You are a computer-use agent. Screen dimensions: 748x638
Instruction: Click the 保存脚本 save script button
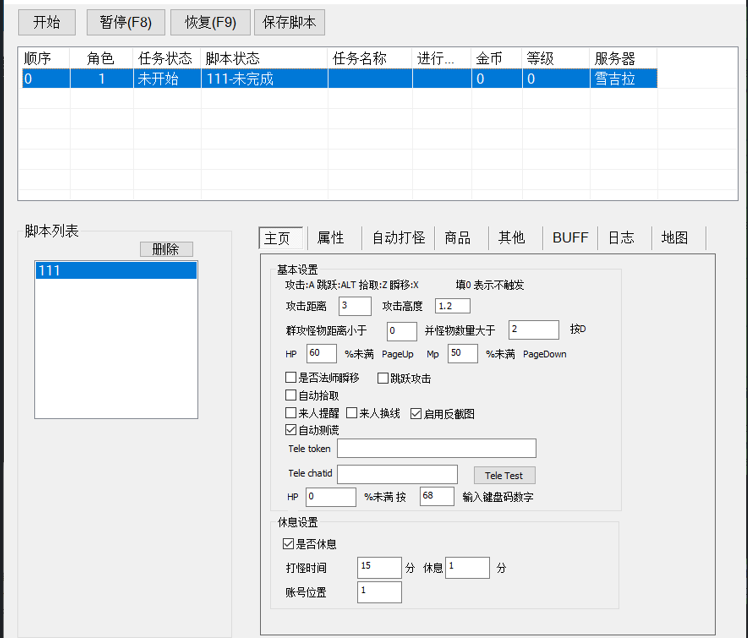[x=289, y=22]
